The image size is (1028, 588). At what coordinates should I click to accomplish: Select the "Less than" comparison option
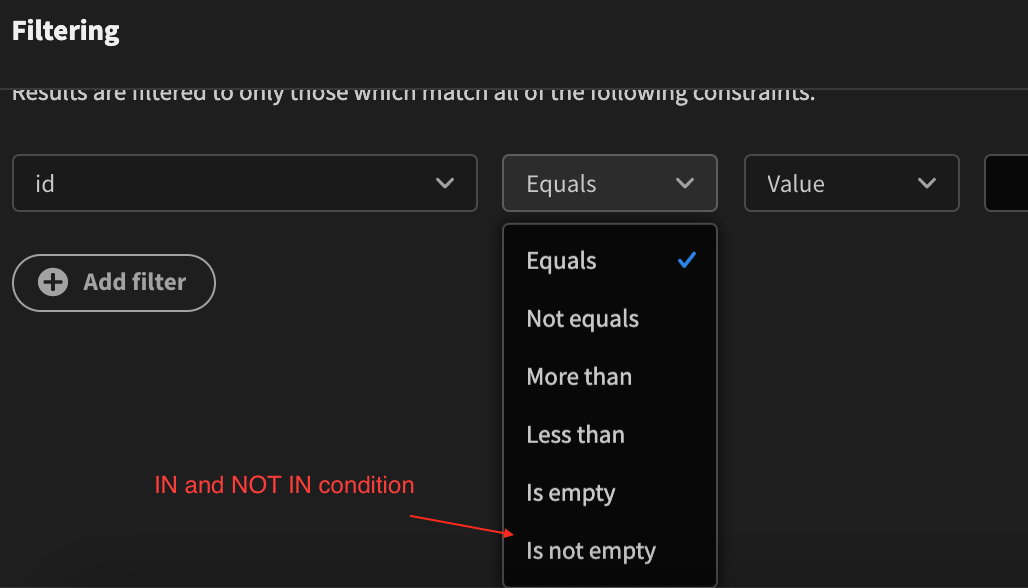tap(575, 434)
